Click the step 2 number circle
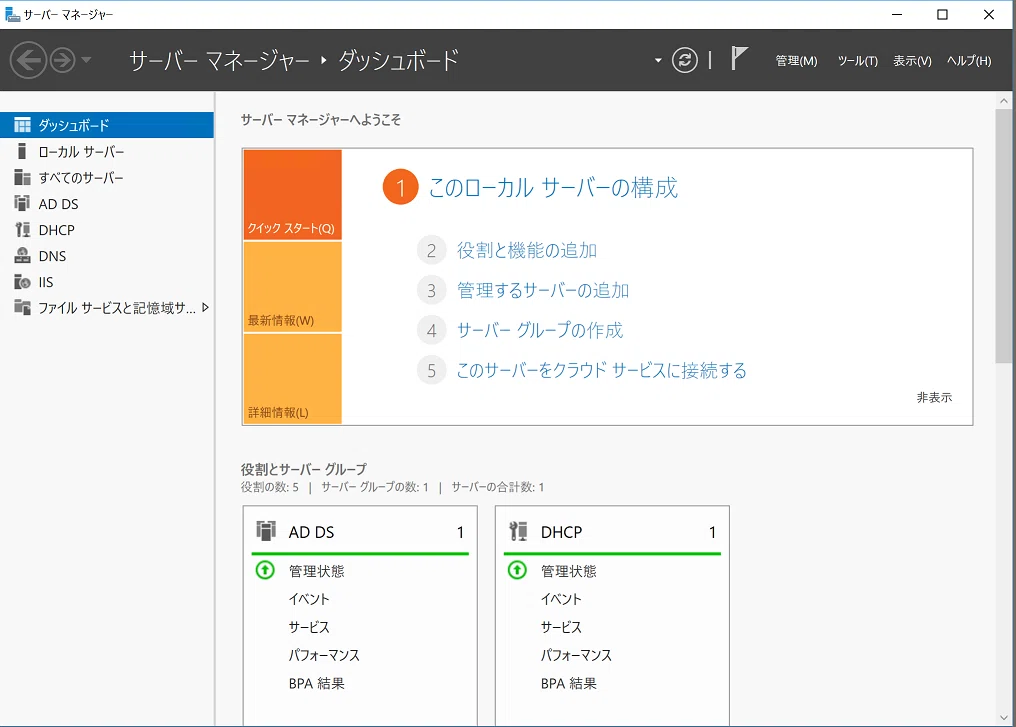Viewport: 1016px width, 727px height. (x=431, y=251)
